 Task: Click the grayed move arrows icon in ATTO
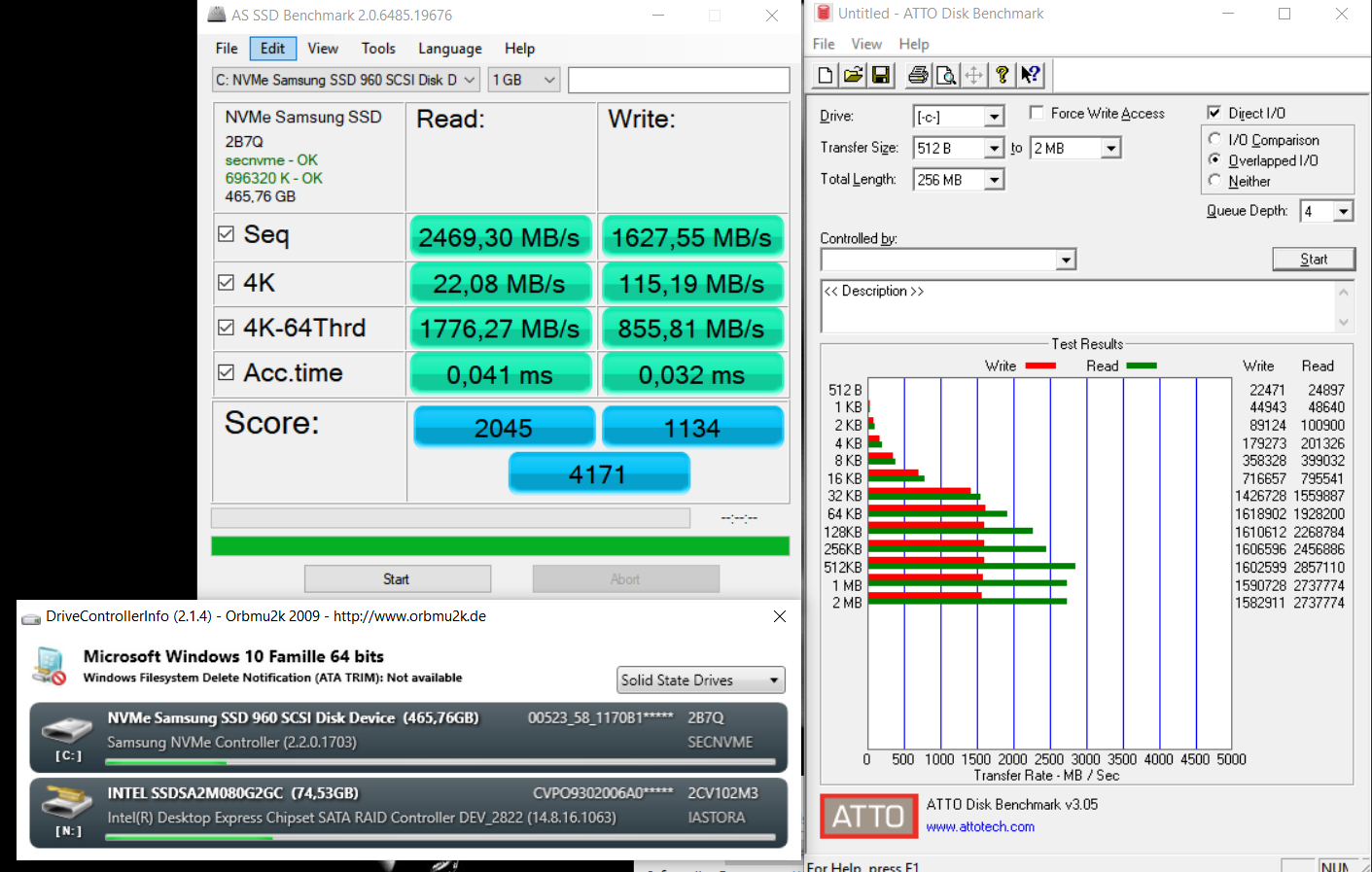click(973, 75)
